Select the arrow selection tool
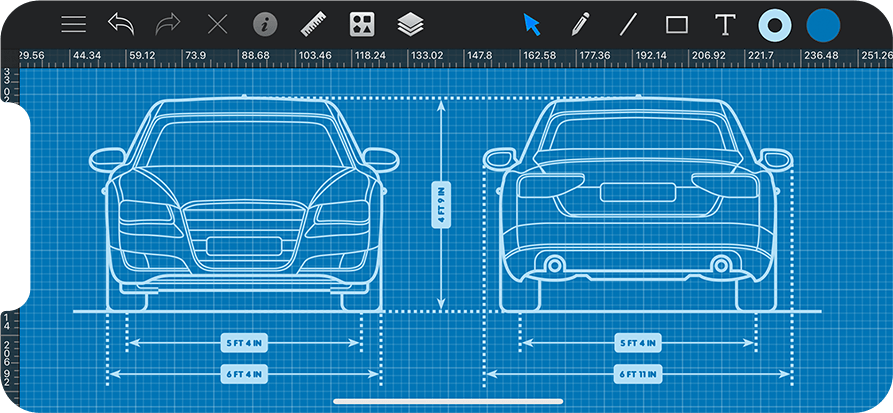This screenshot has height=413, width=893. coord(531,25)
